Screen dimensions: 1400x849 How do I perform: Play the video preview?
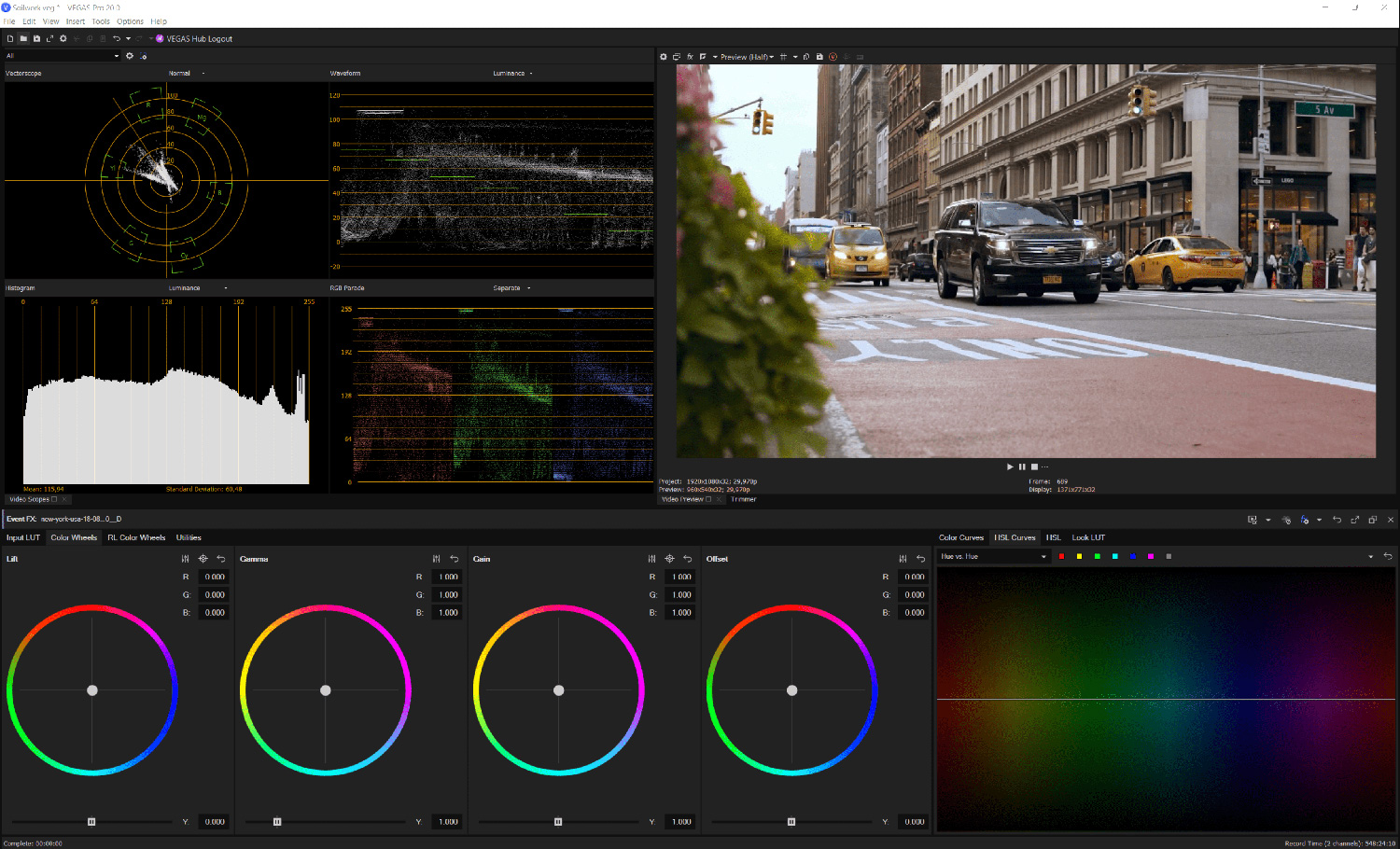pos(1010,466)
